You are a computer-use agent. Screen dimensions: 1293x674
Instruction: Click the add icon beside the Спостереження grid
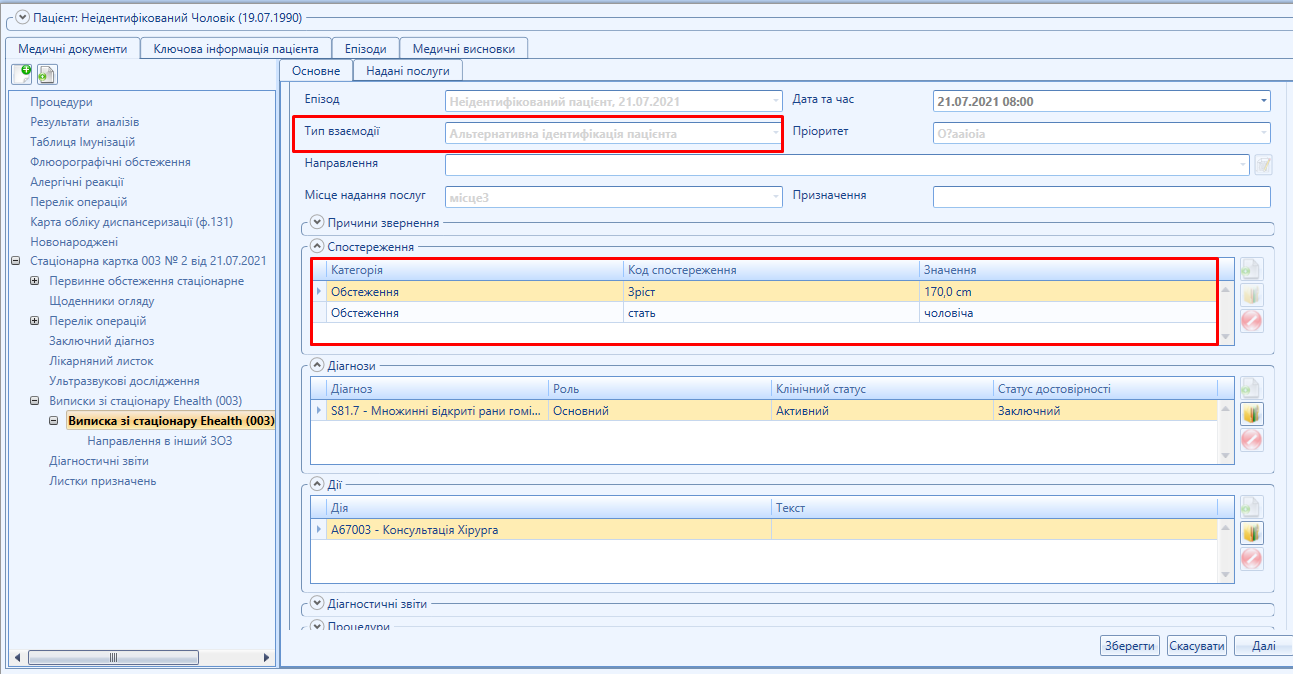[x=1251, y=269]
